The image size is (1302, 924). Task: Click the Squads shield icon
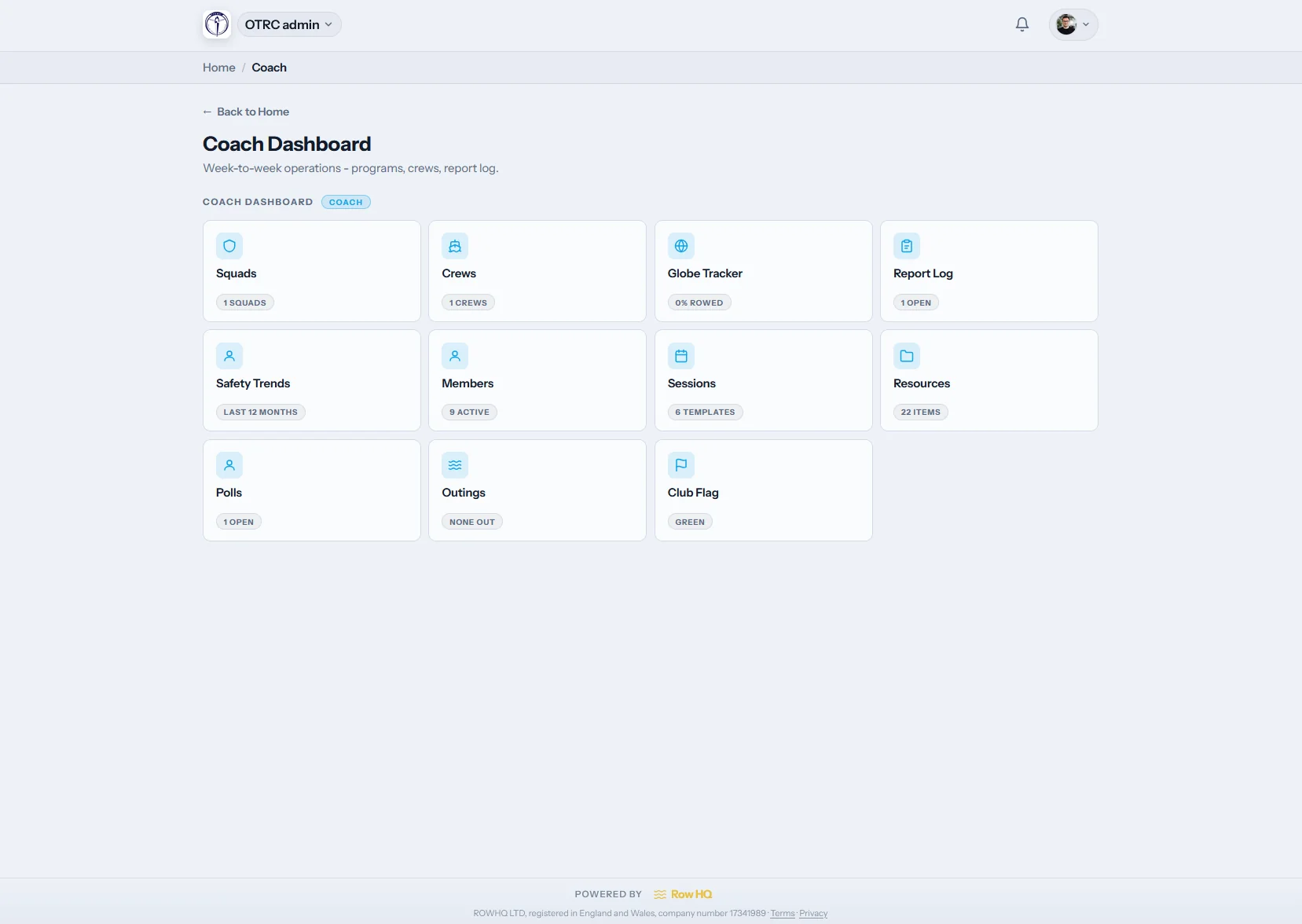[229, 246]
